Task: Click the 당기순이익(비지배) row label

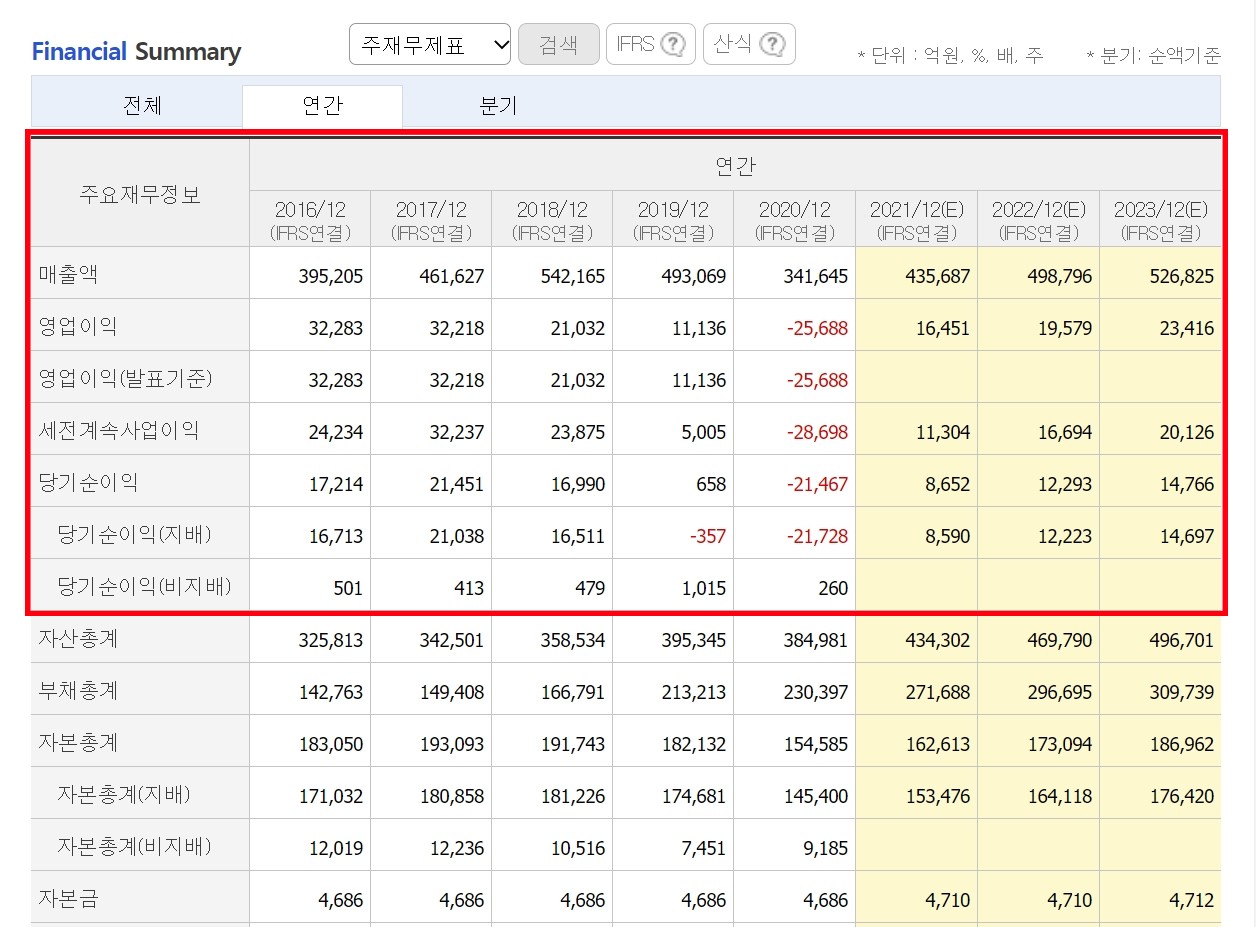Action: [x=145, y=587]
